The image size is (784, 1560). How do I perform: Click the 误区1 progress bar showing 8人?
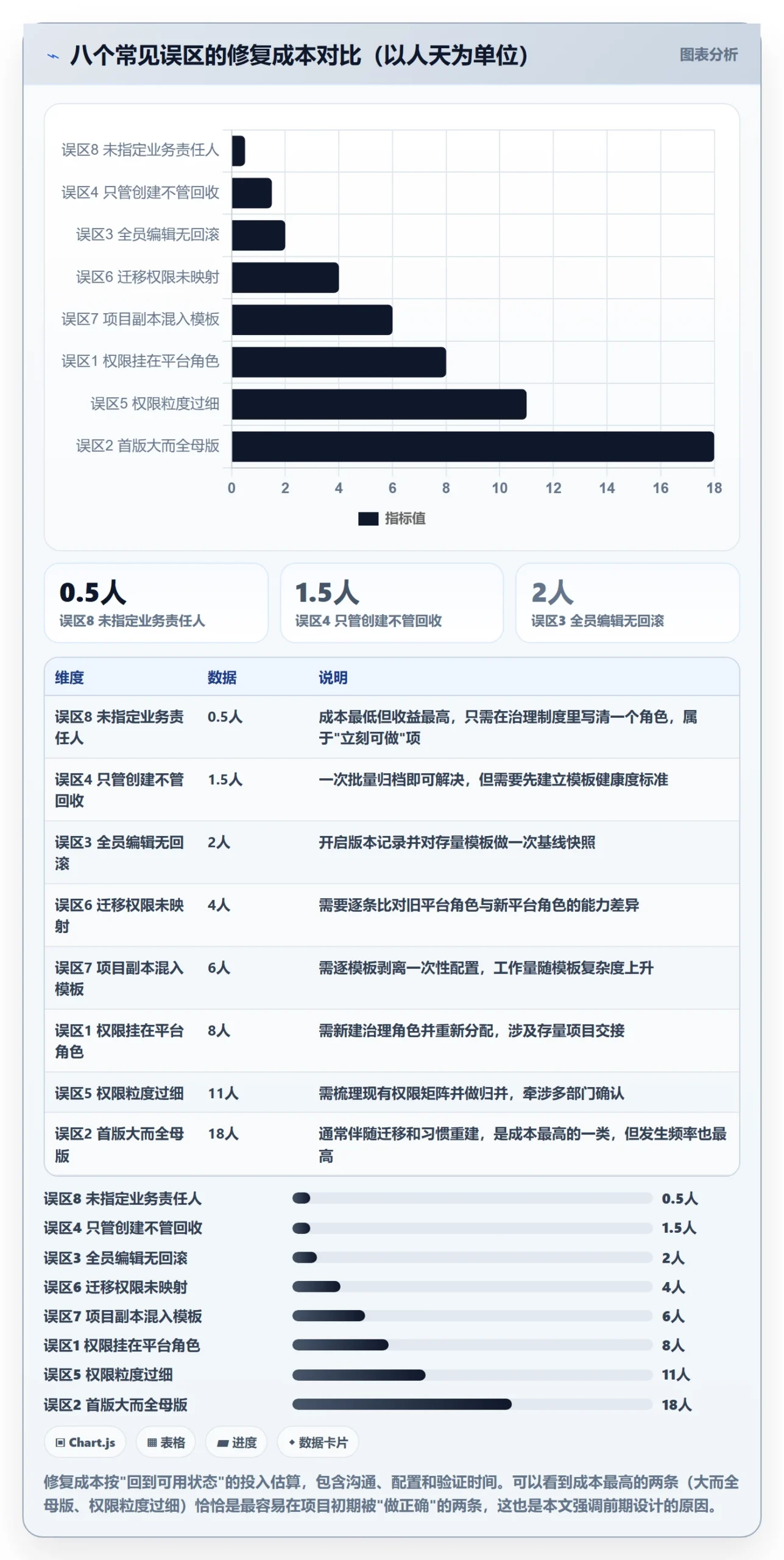tap(472, 1345)
